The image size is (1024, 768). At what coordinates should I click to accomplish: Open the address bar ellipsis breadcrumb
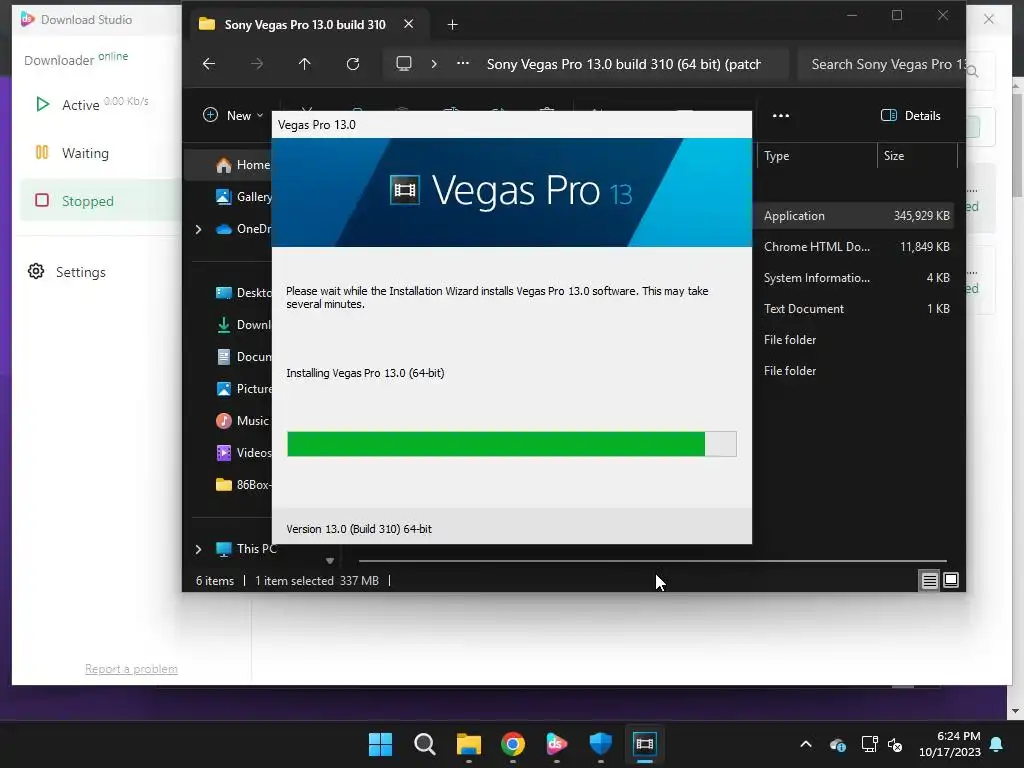(462, 63)
